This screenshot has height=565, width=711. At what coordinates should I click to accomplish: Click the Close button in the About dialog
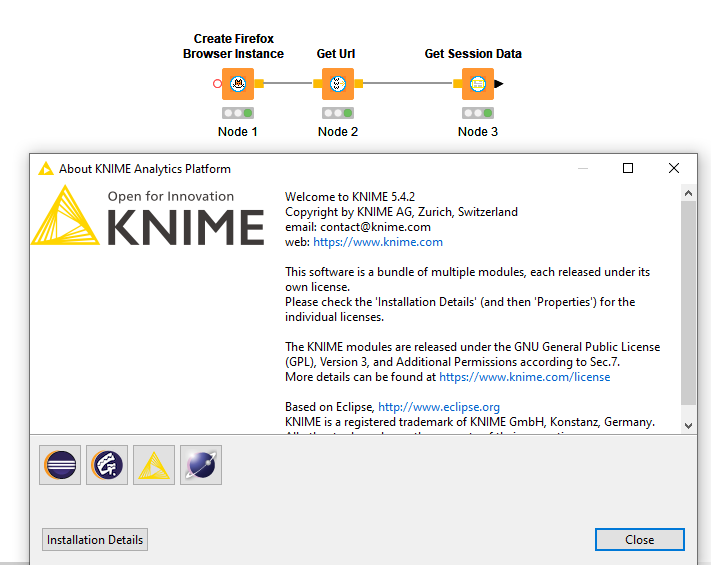tap(639, 540)
